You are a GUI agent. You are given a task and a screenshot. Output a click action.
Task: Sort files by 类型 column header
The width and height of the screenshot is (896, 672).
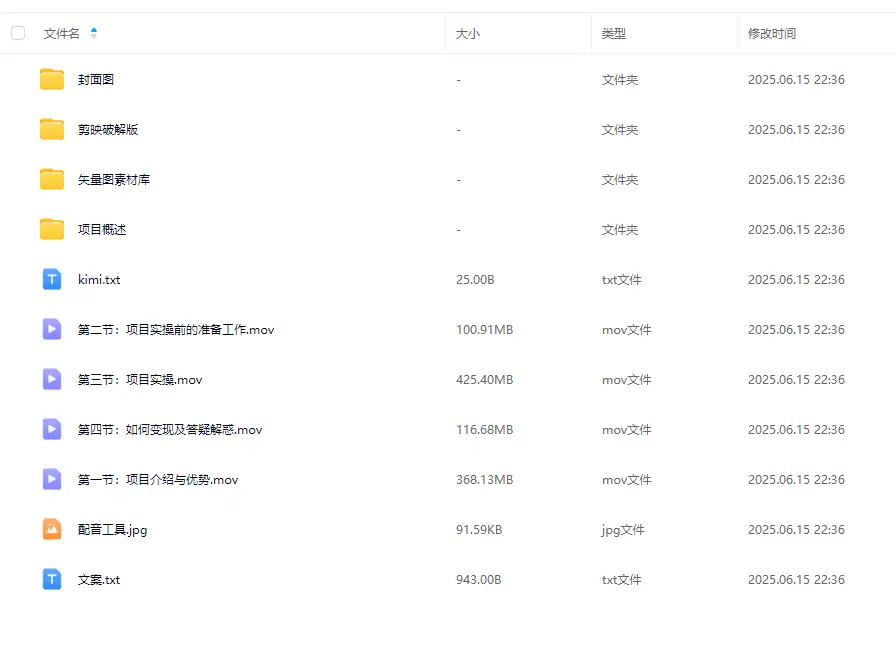tap(614, 33)
